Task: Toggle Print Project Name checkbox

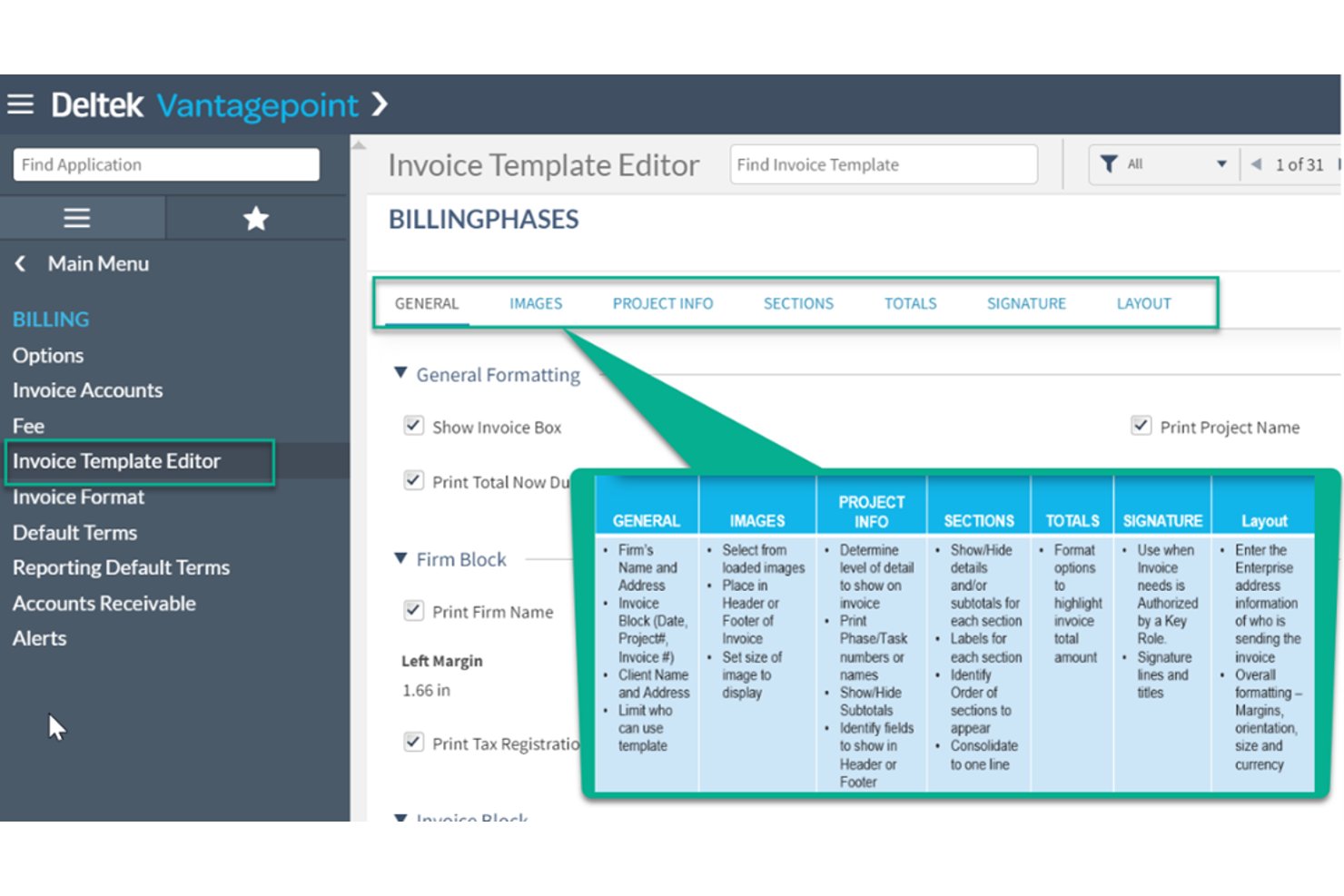Action: tap(1141, 426)
